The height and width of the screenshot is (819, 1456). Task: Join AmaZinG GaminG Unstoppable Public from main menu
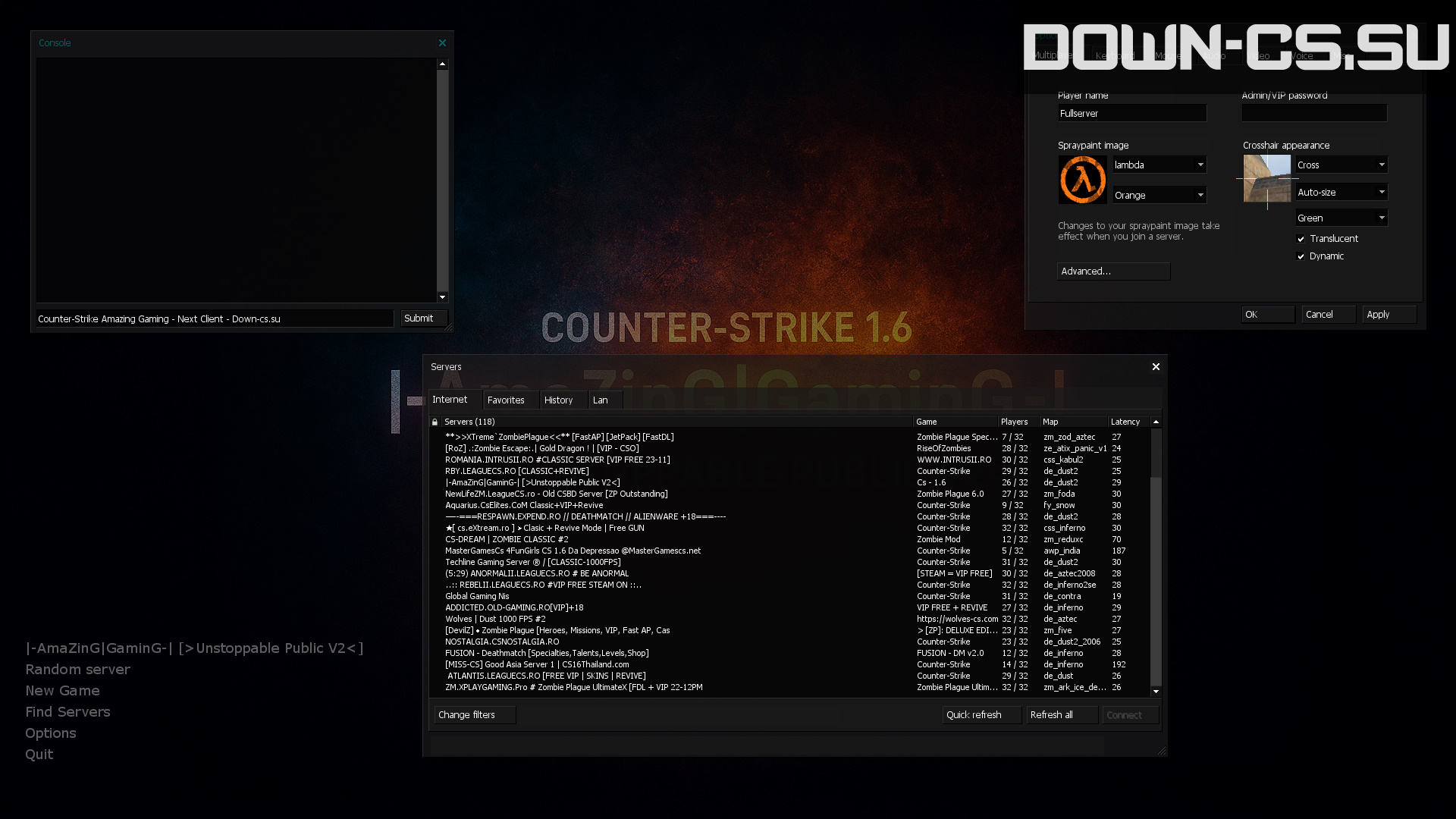[194, 648]
